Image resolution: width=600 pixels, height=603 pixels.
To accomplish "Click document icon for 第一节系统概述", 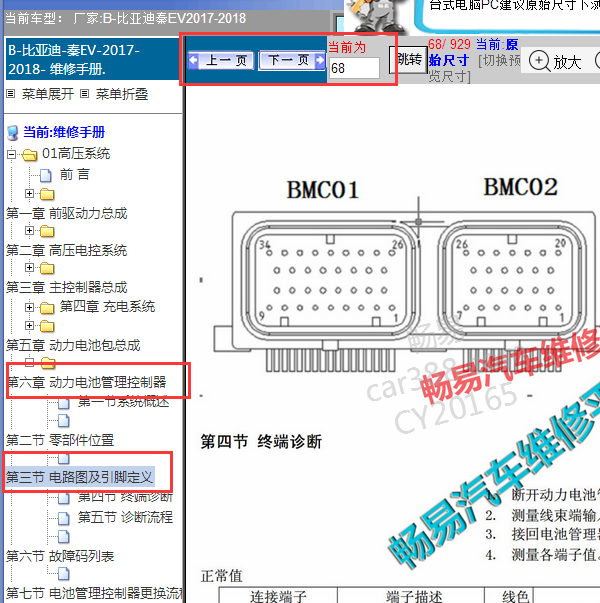I will click(x=63, y=403).
